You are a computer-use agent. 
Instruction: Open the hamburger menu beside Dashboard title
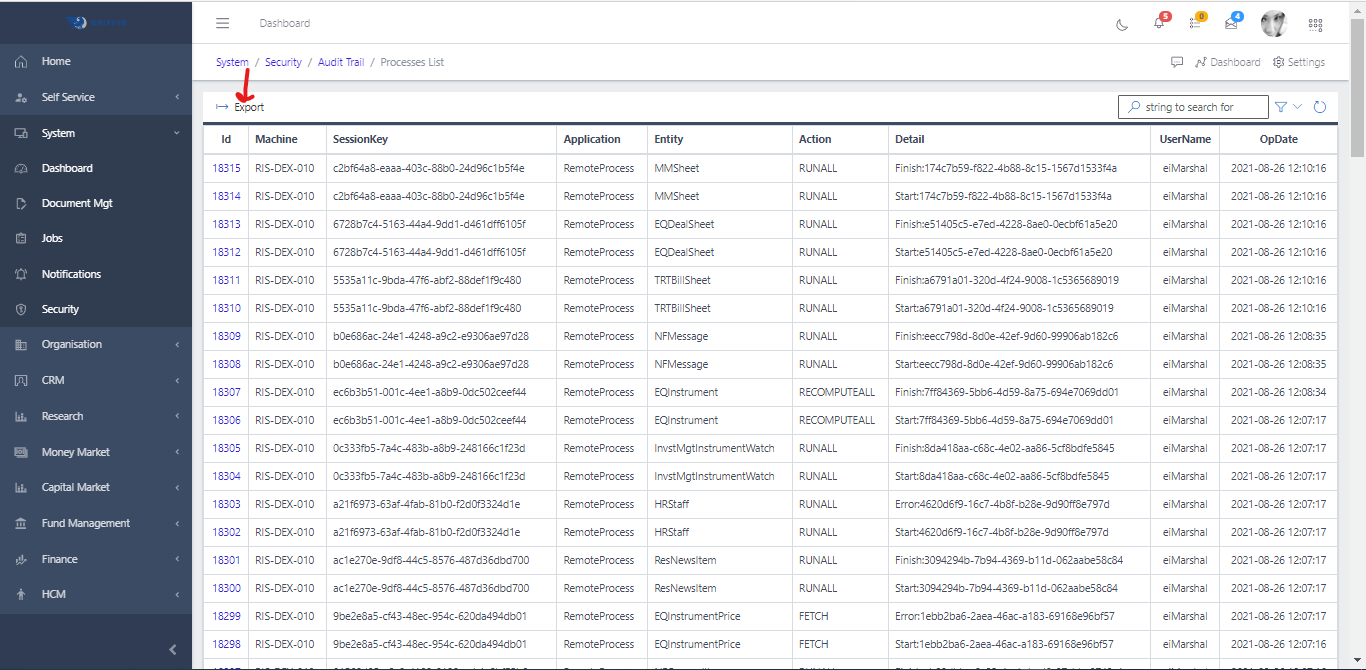pos(222,23)
